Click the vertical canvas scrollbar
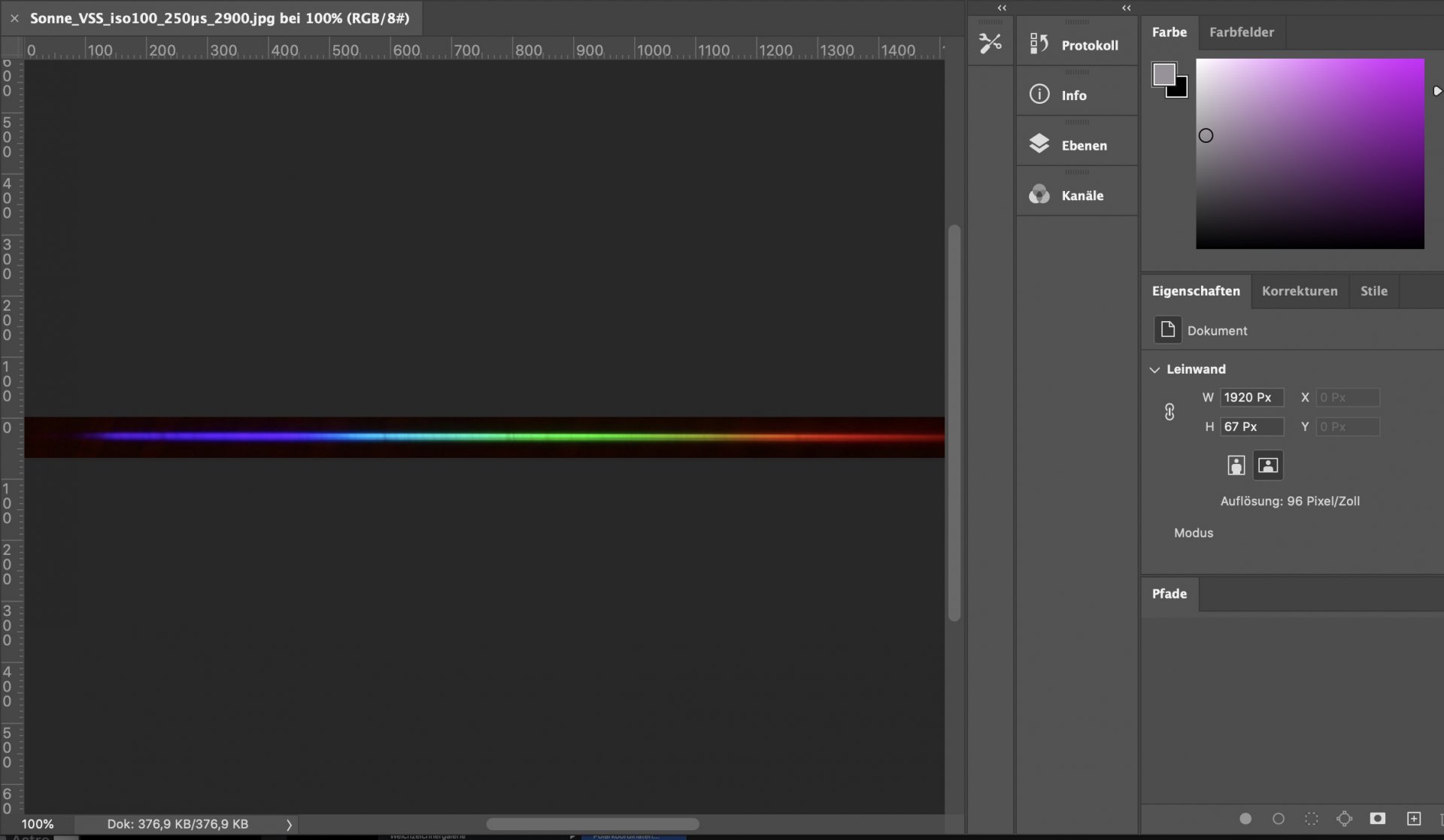The image size is (1444, 840). pyautogui.click(x=954, y=423)
